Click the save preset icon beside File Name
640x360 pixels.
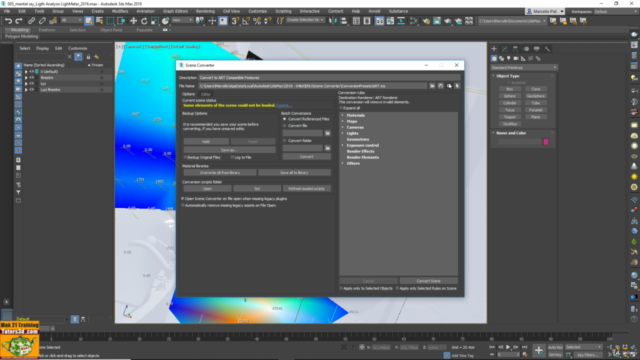click(441, 86)
